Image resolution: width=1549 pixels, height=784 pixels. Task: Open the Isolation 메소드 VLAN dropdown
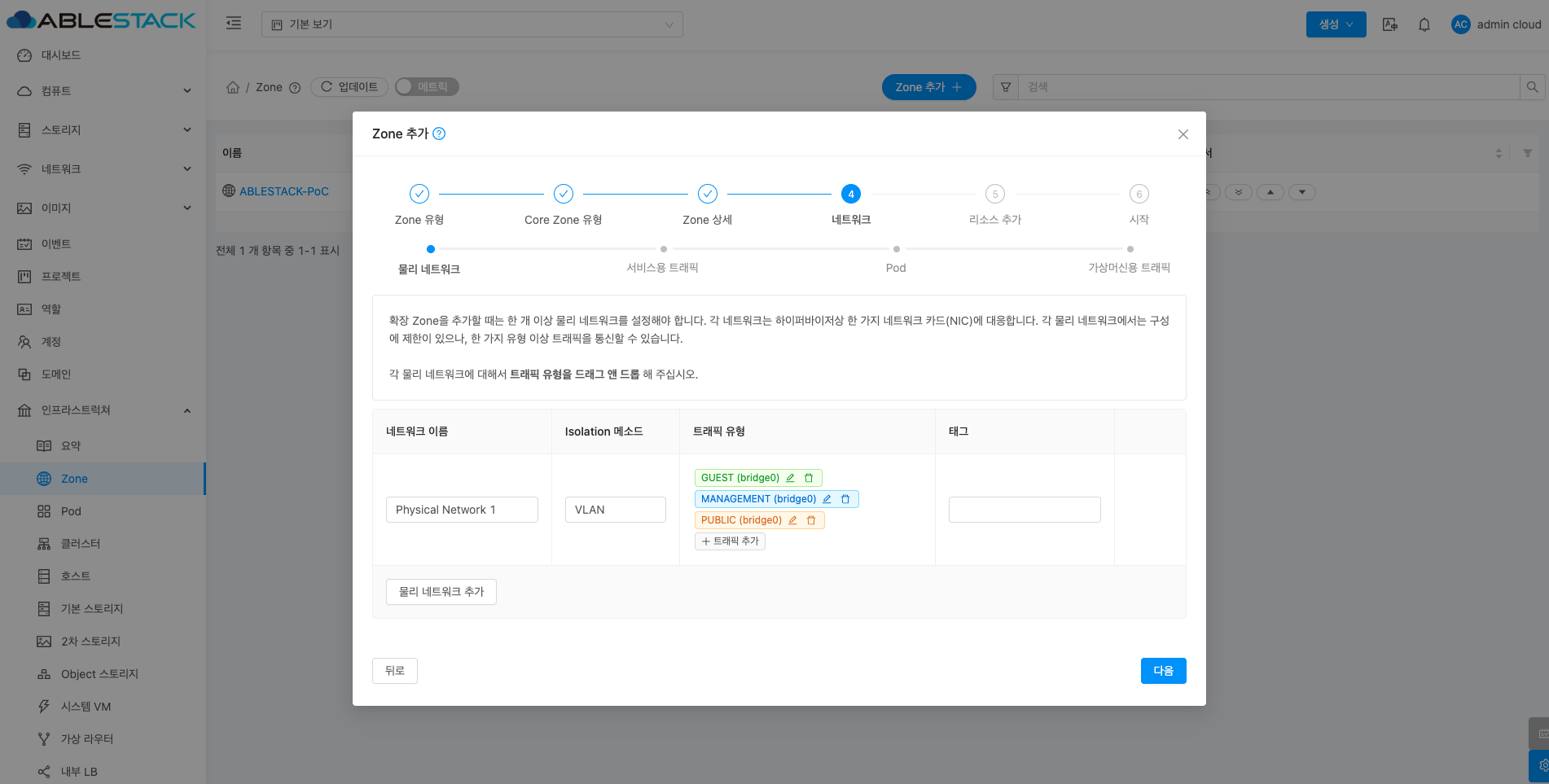[x=616, y=510]
